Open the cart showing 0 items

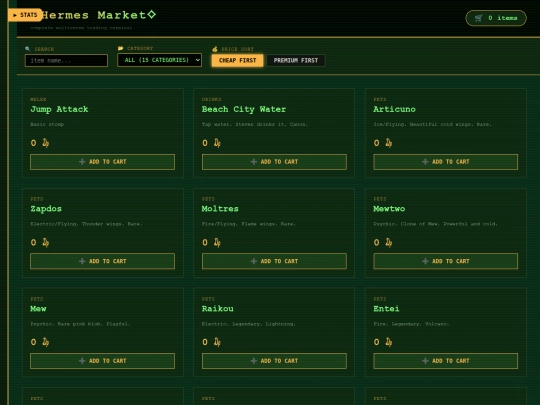click(x=496, y=18)
